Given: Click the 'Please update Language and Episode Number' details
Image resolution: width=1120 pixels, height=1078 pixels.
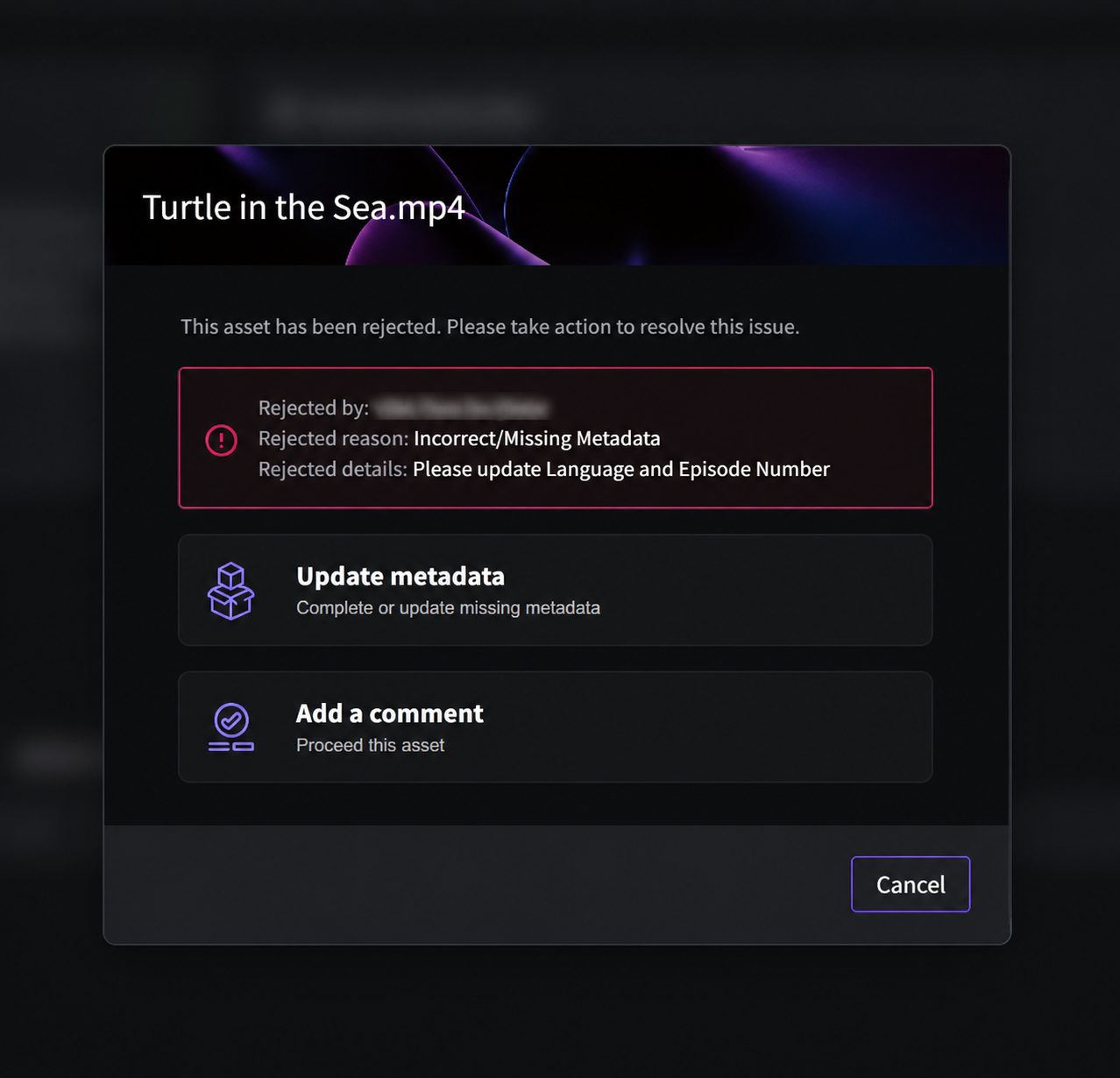Looking at the screenshot, I should point(620,469).
